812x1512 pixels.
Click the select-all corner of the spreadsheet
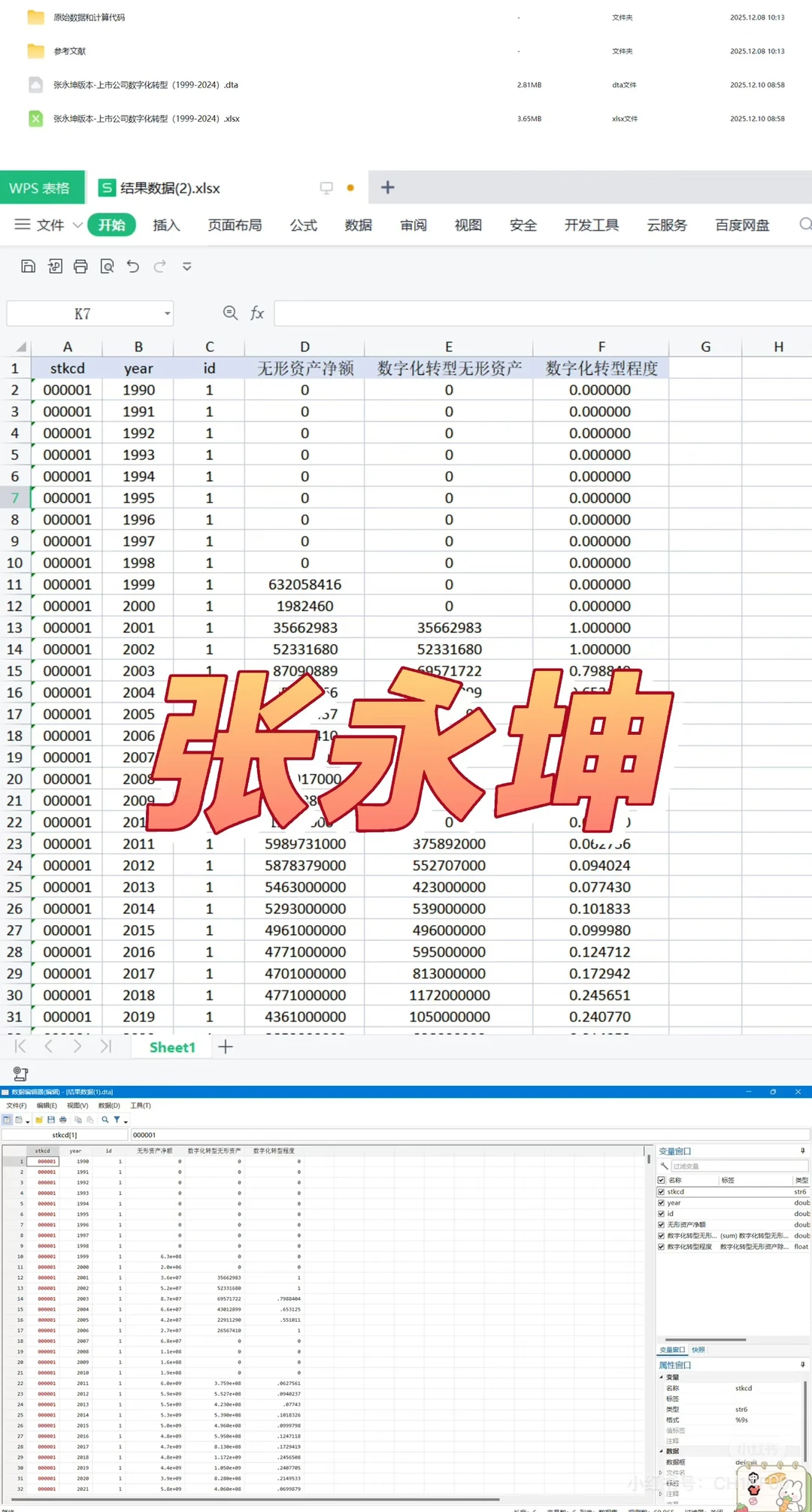tap(21, 346)
